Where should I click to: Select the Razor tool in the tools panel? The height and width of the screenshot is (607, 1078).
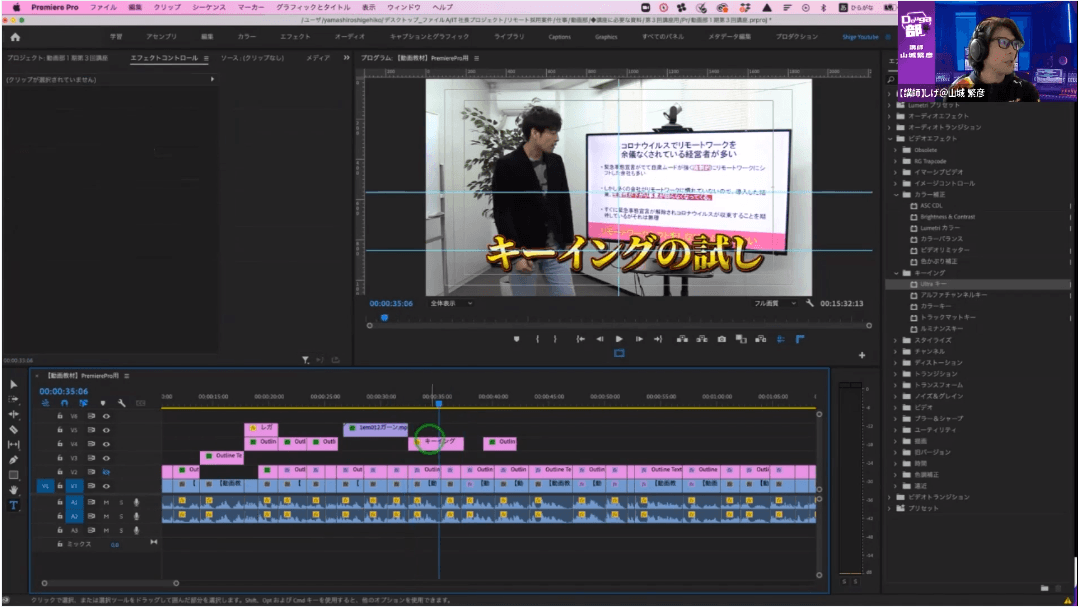(x=14, y=429)
